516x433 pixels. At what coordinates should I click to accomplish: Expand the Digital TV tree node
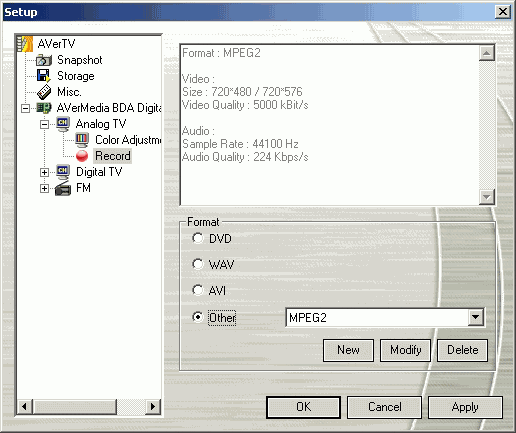44,172
